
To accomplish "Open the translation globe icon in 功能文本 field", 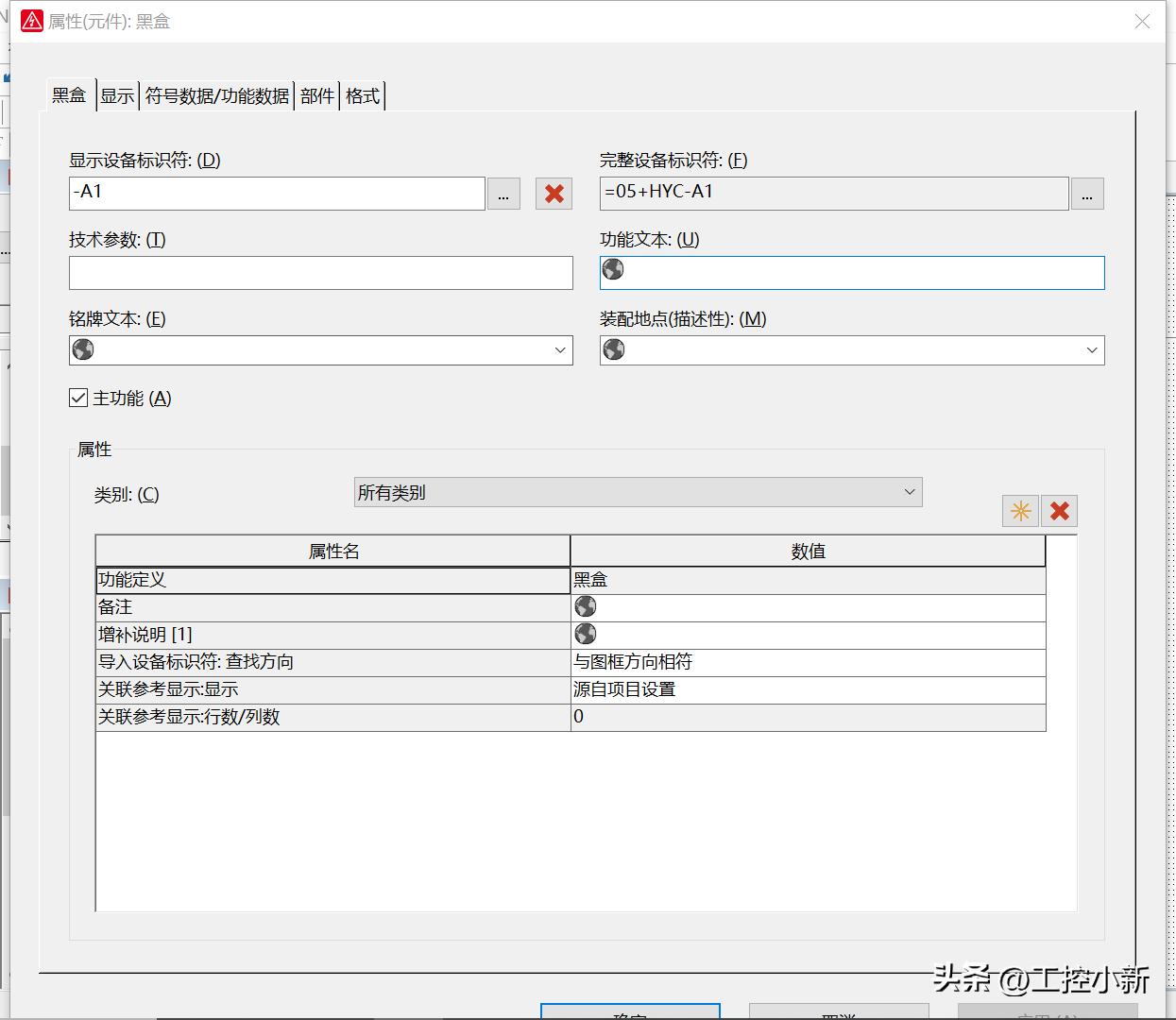I will (613, 270).
